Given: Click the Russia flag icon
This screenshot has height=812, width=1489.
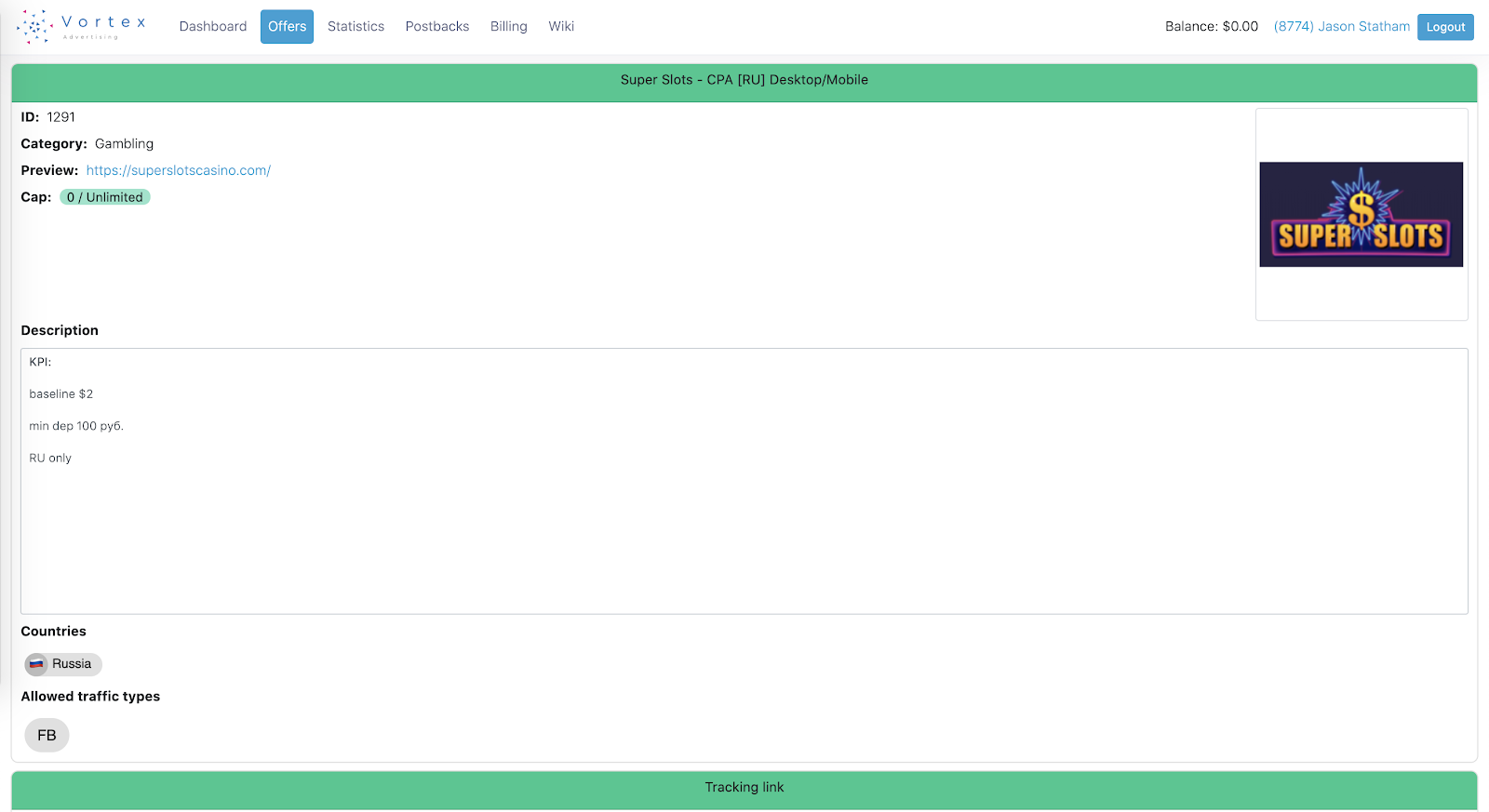Looking at the screenshot, I should click(x=36, y=664).
